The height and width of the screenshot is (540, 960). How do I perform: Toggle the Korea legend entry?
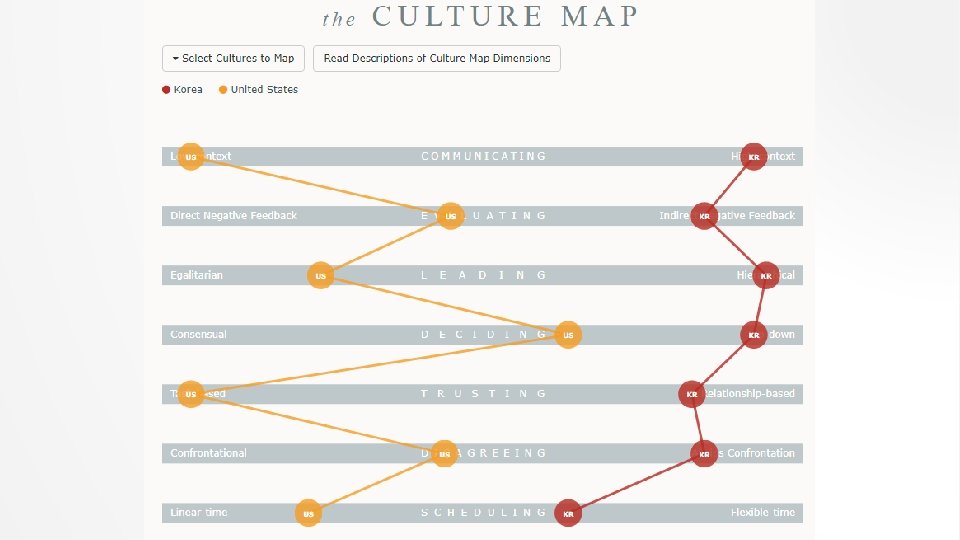click(187, 90)
